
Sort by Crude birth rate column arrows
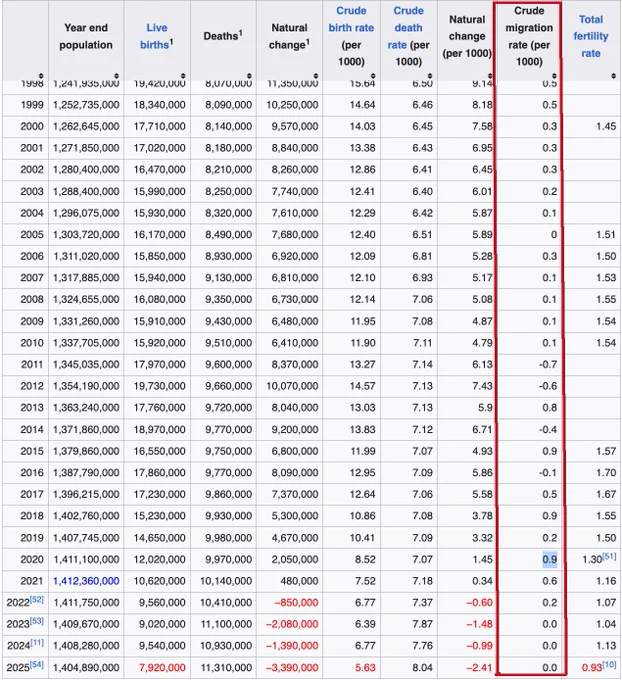(x=373, y=76)
